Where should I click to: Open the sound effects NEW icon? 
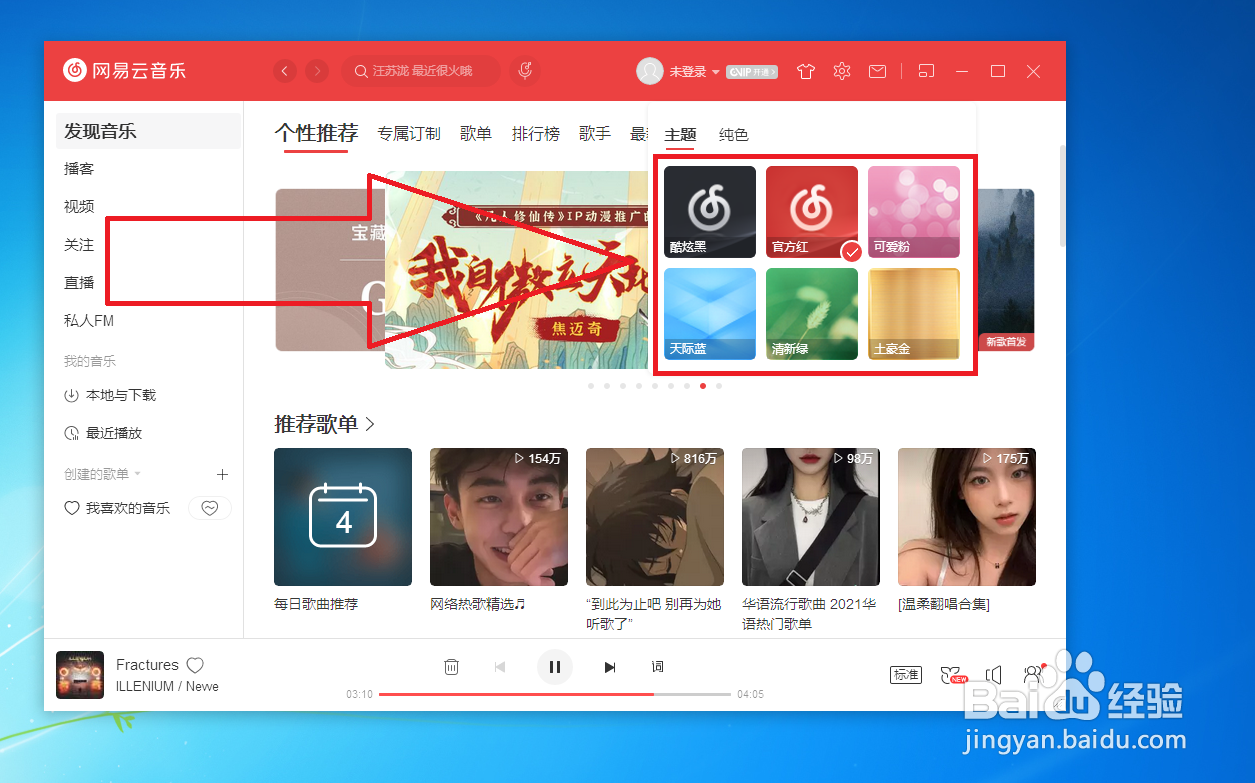pos(954,675)
